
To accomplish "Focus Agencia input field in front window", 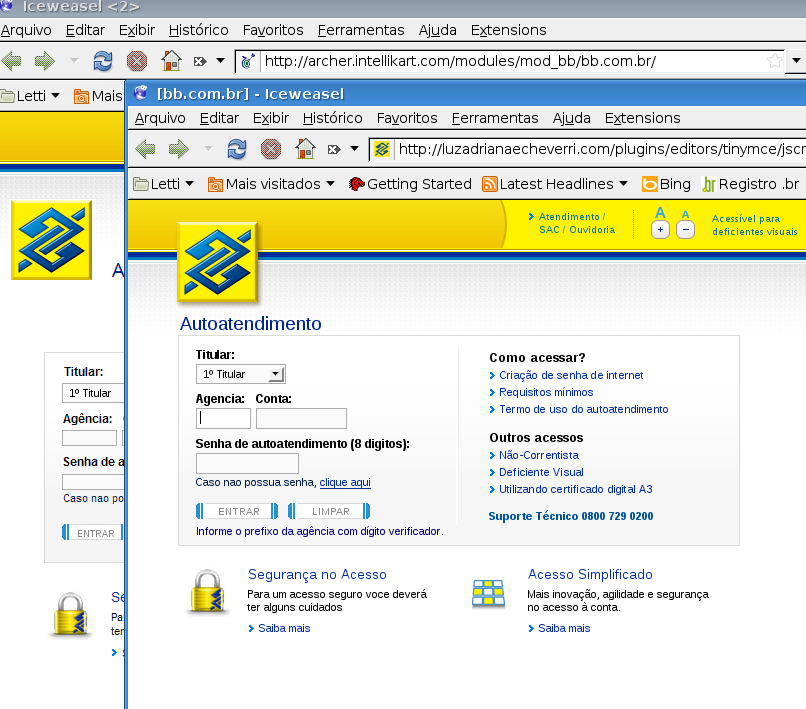I will pyautogui.click(x=223, y=419).
